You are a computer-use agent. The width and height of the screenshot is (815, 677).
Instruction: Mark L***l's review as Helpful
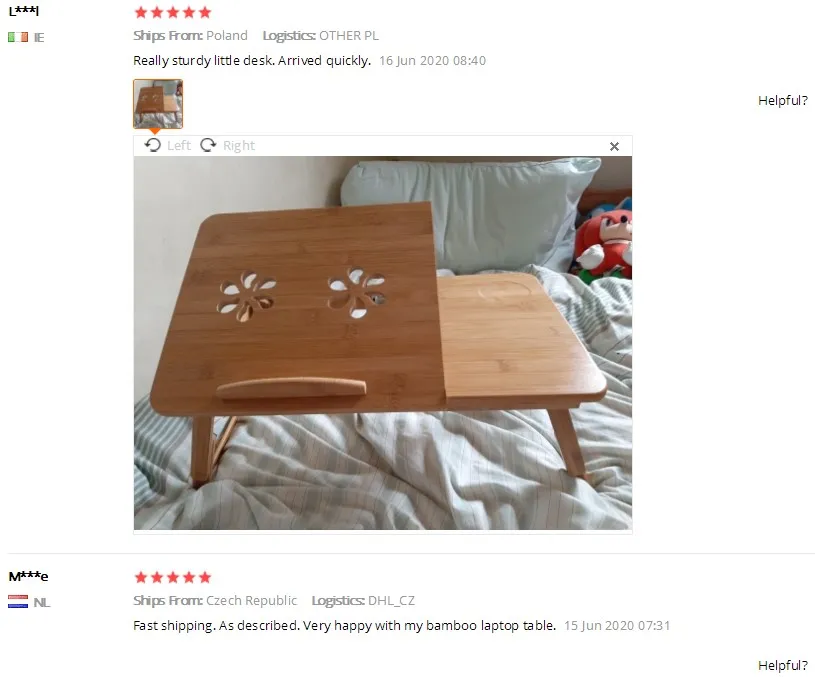tap(783, 100)
